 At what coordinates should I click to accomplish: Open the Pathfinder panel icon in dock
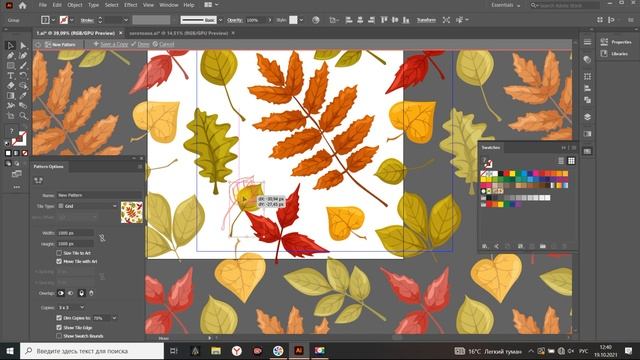587,100
